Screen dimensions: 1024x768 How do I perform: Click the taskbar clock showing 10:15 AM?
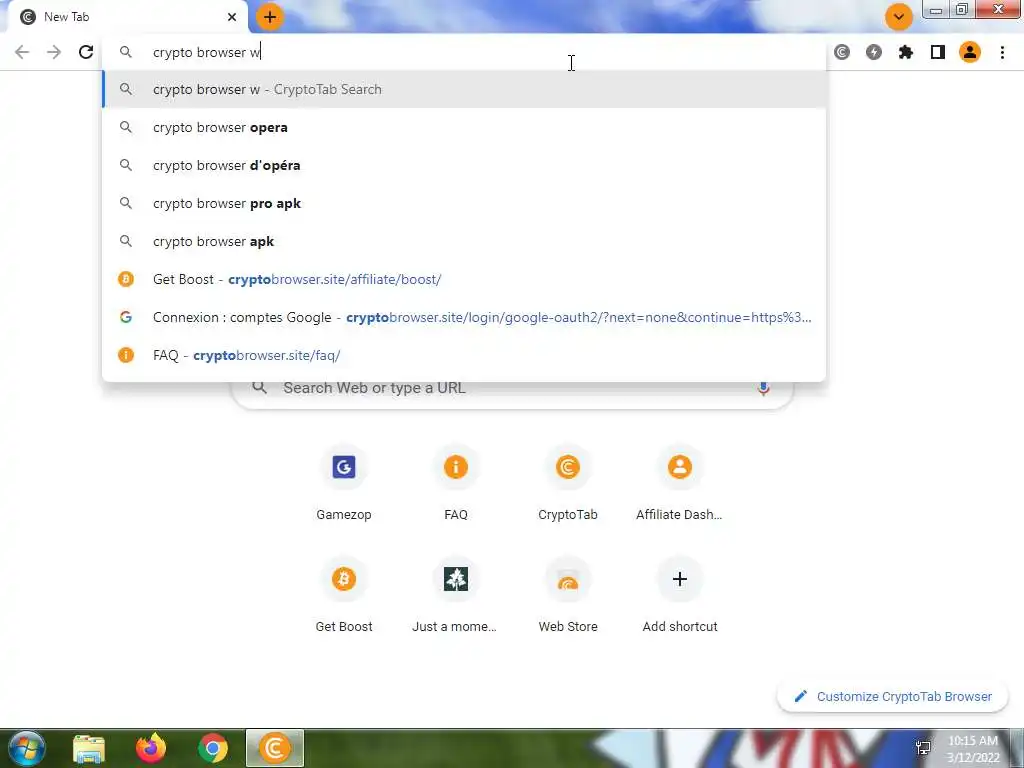[973, 749]
